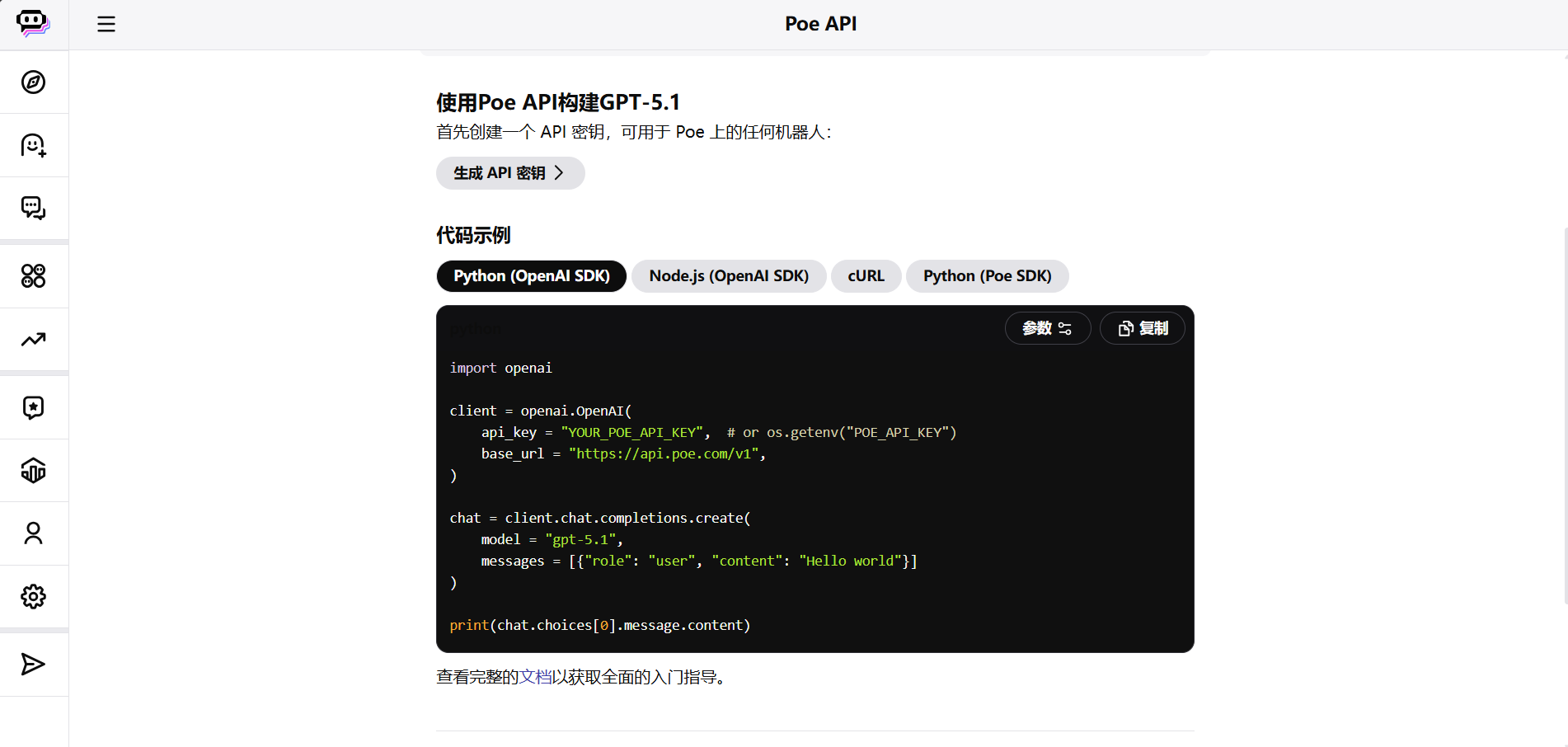This screenshot has height=747, width=1568.
Task: Click the Poe API page title
Action: (820, 24)
